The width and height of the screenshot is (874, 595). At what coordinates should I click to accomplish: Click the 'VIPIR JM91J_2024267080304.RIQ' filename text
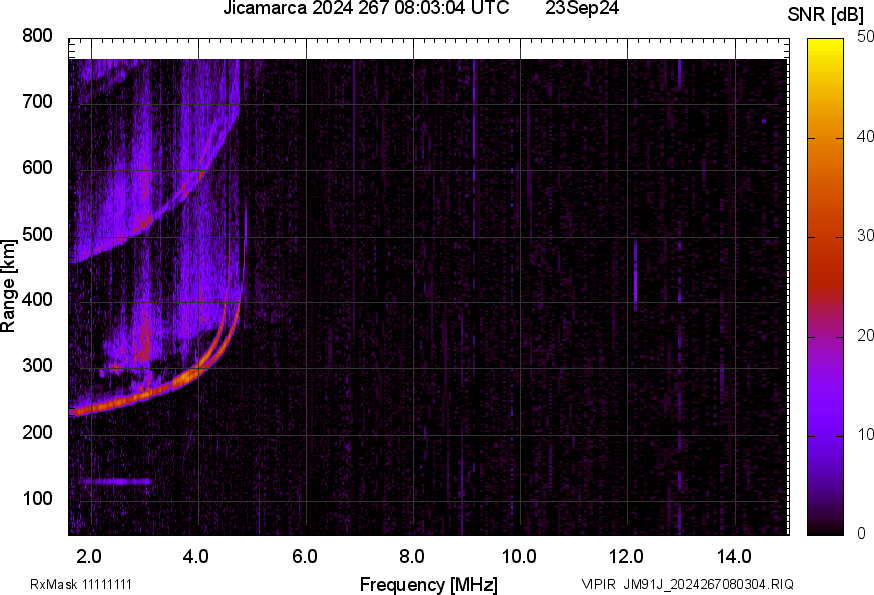pyautogui.click(x=687, y=584)
